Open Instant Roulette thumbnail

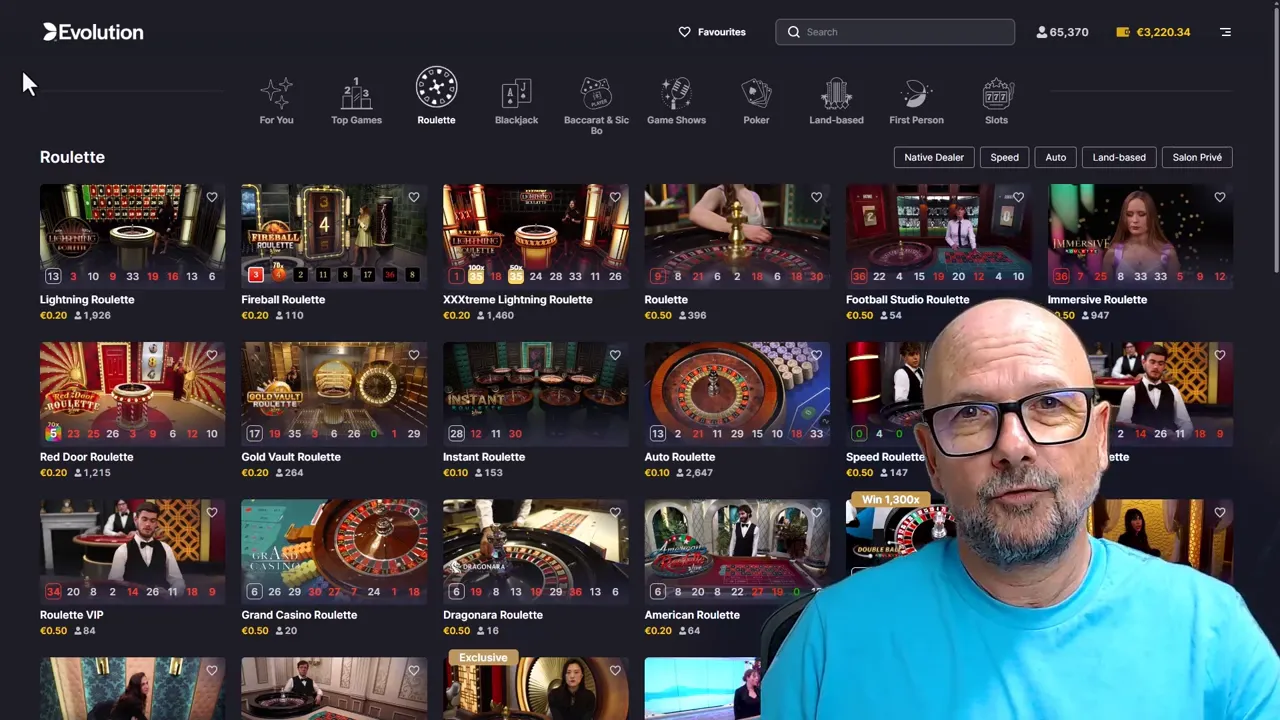(536, 394)
